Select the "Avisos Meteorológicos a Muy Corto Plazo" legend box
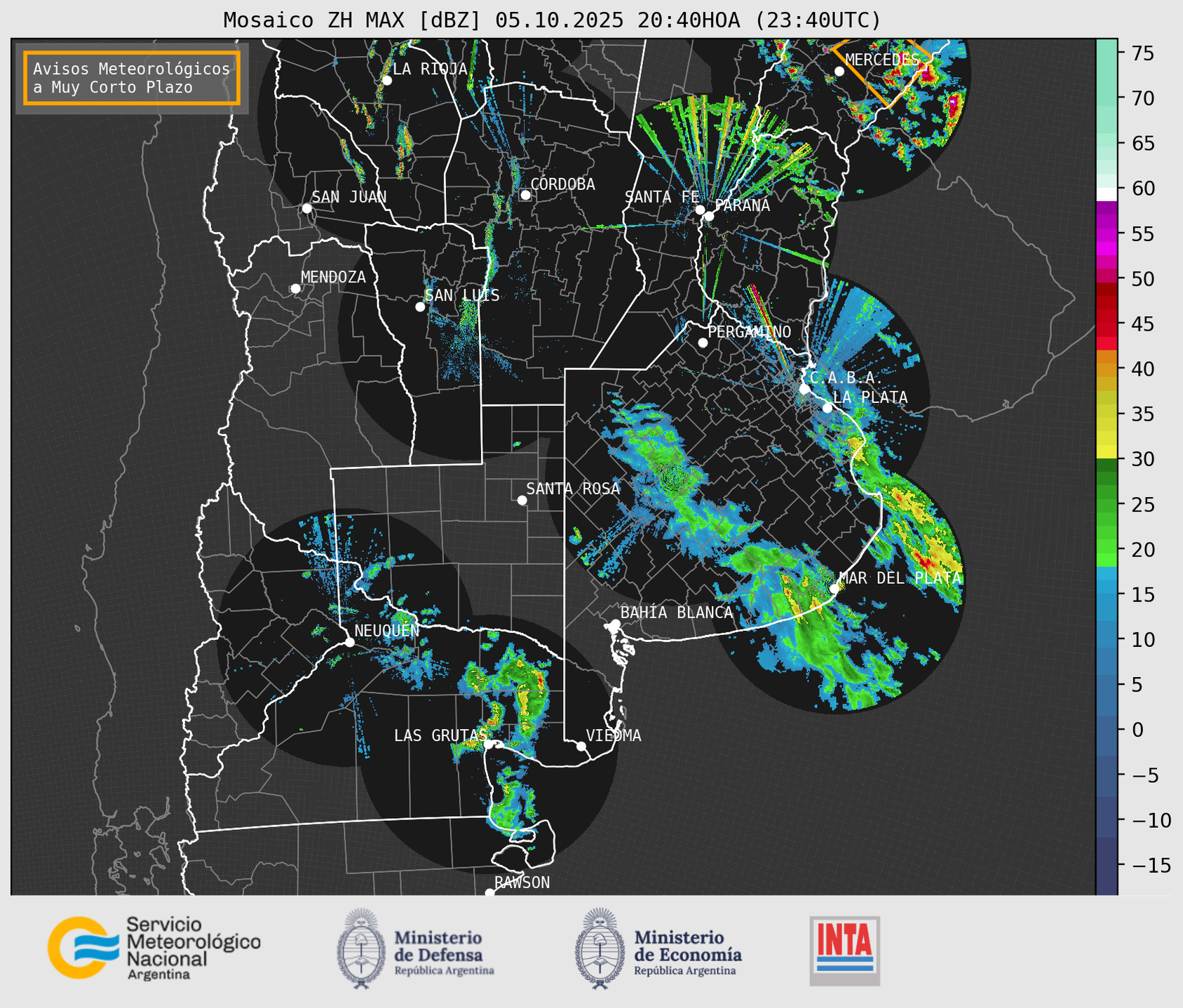 pyautogui.click(x=132, y=78)
